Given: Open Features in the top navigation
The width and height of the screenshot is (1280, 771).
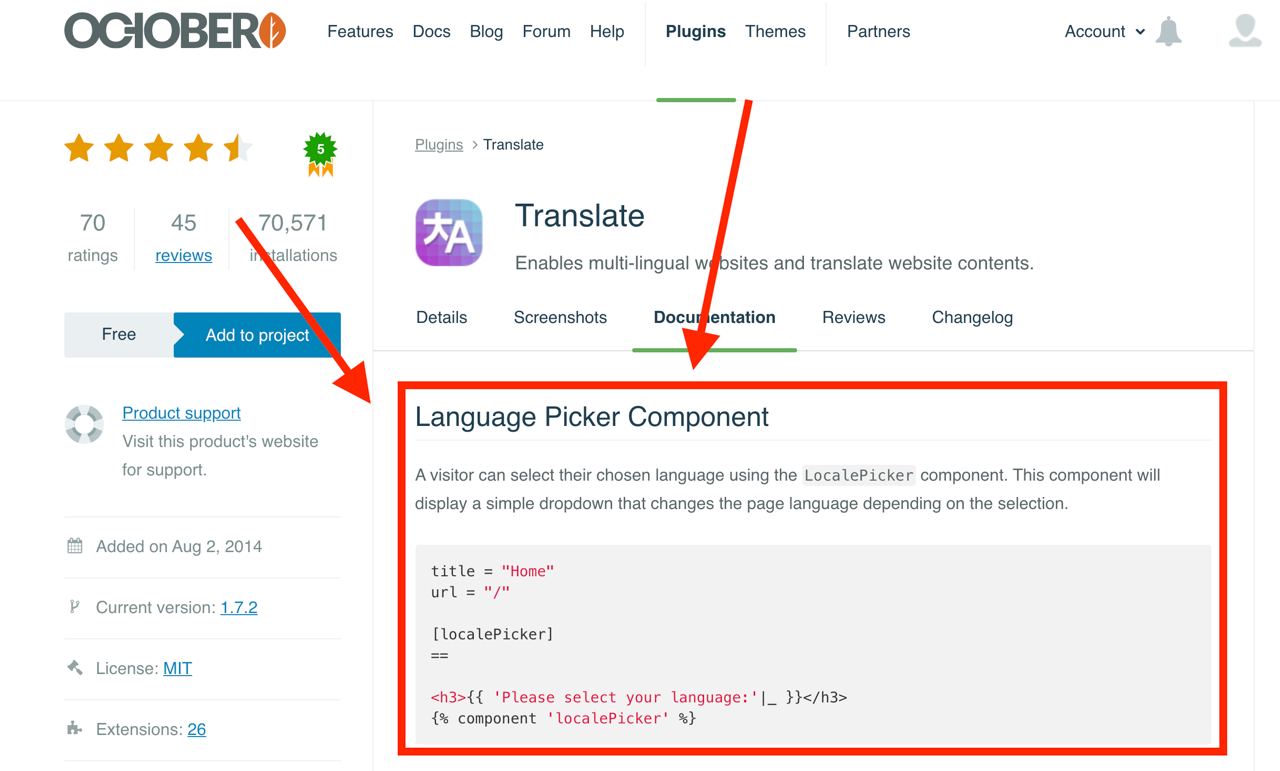Looking at the screenshot, I should pos(360,31).
